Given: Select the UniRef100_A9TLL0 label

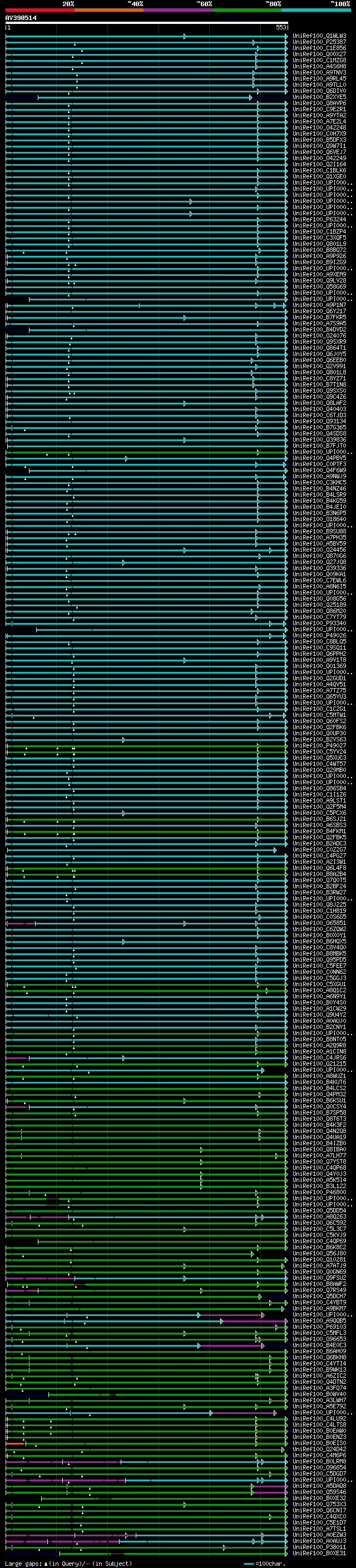Looking at the screenshot, I should [x=319, y=85].
